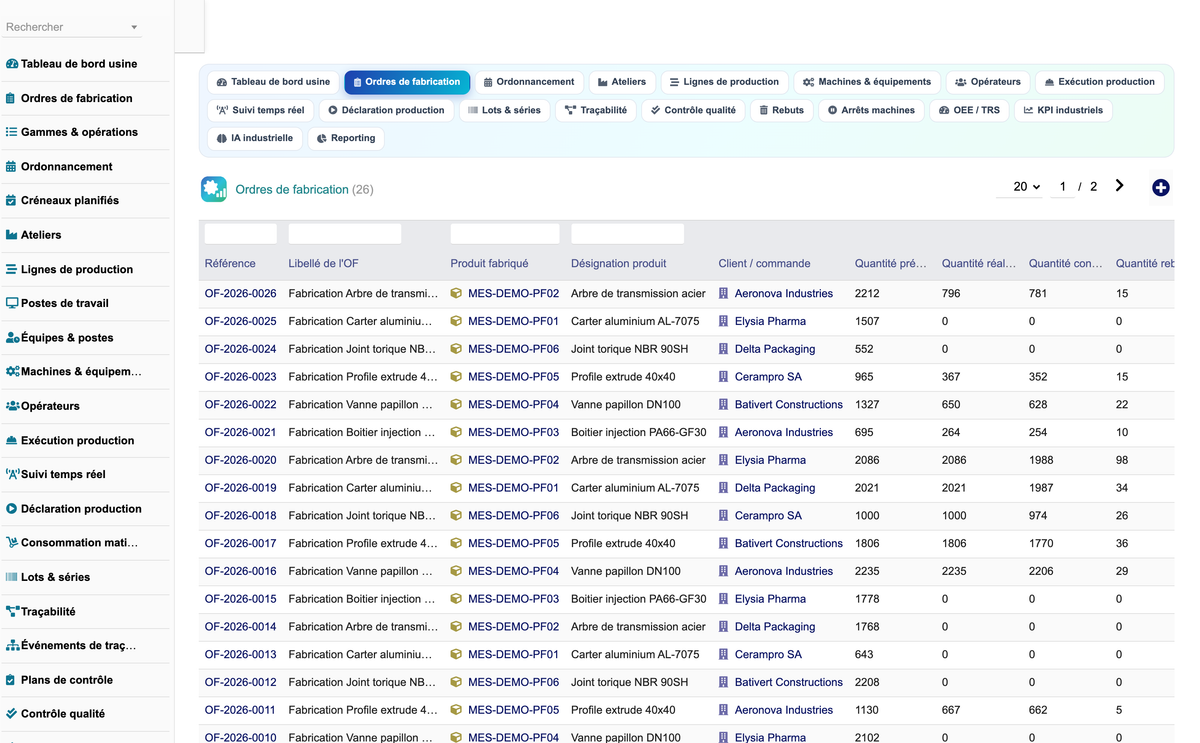Click 'Joint torique NBR 90SH' in OF-2026-0018 row
1200x743 pixels.
pyautogui.click(x=629, y=516)
